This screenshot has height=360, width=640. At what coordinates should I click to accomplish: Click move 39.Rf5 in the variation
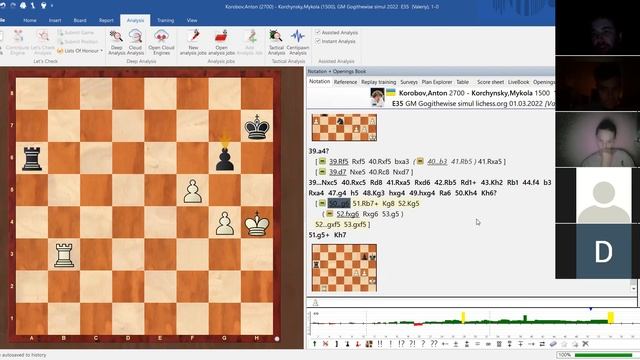[x=339, y=162]
